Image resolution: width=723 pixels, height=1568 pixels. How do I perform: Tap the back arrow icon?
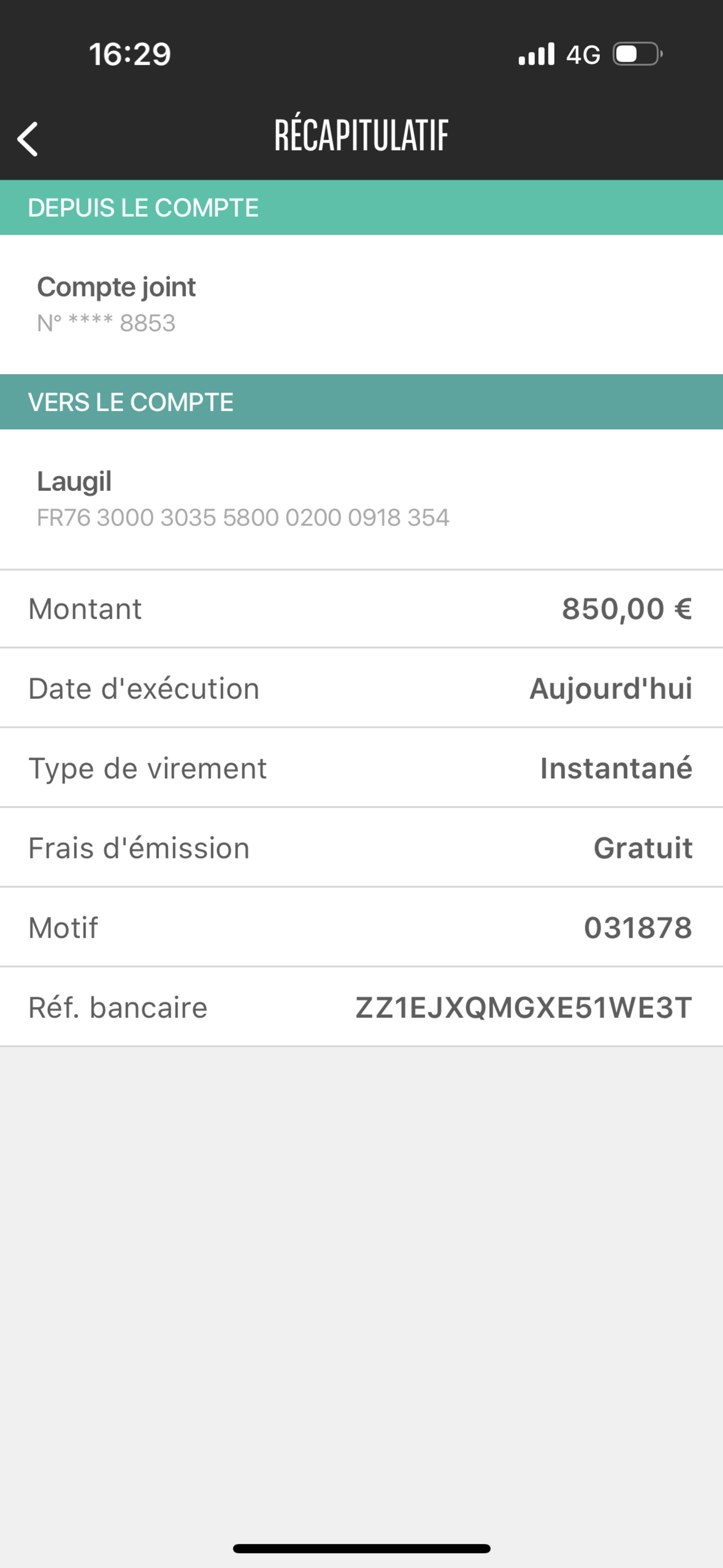(x=28, y=139)
